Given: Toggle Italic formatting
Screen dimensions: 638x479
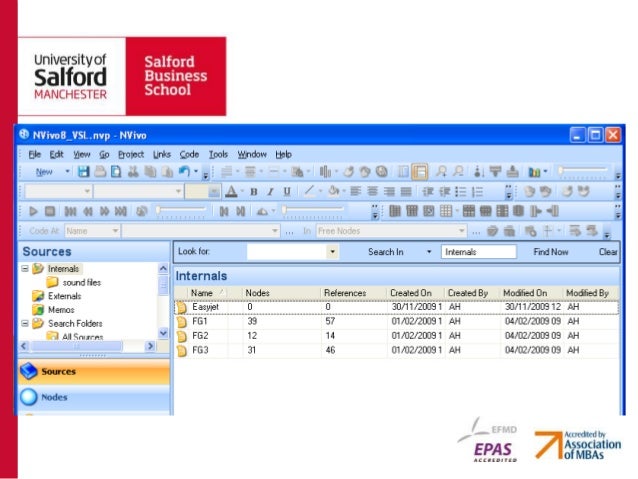Looking at the screenshot, I should (x=270, y=191).
